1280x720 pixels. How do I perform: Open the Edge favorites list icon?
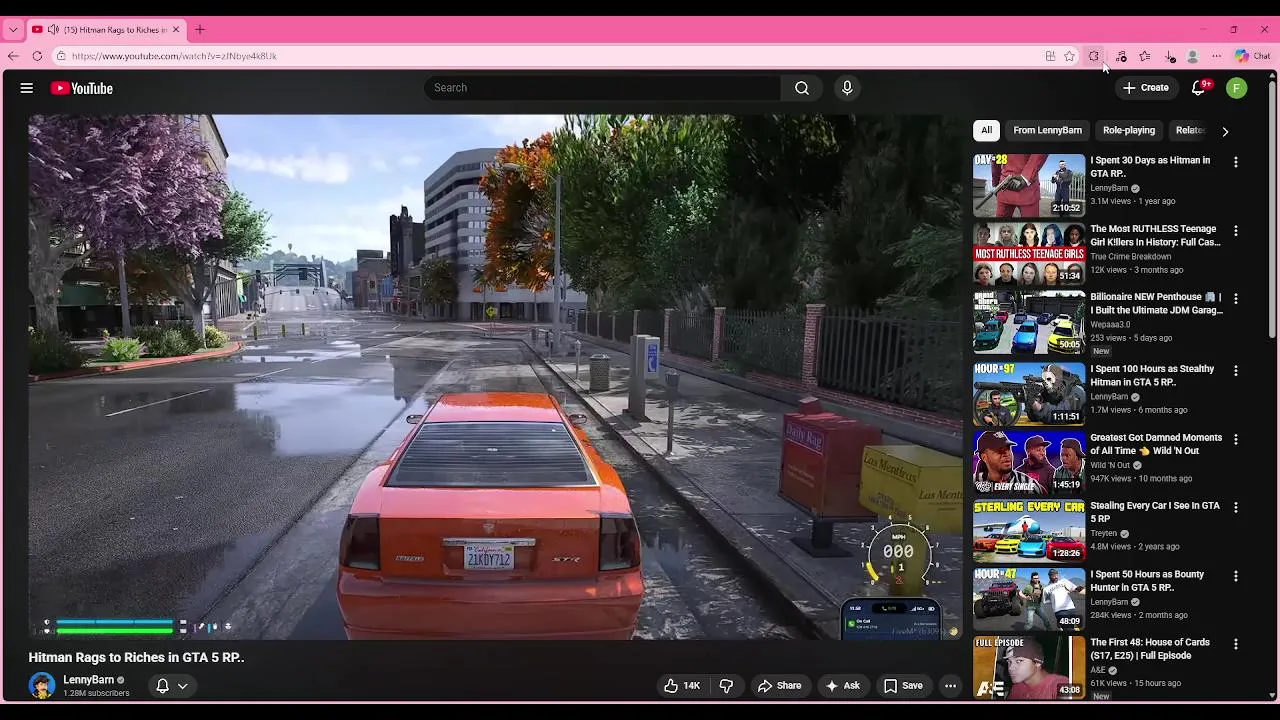1145,56
